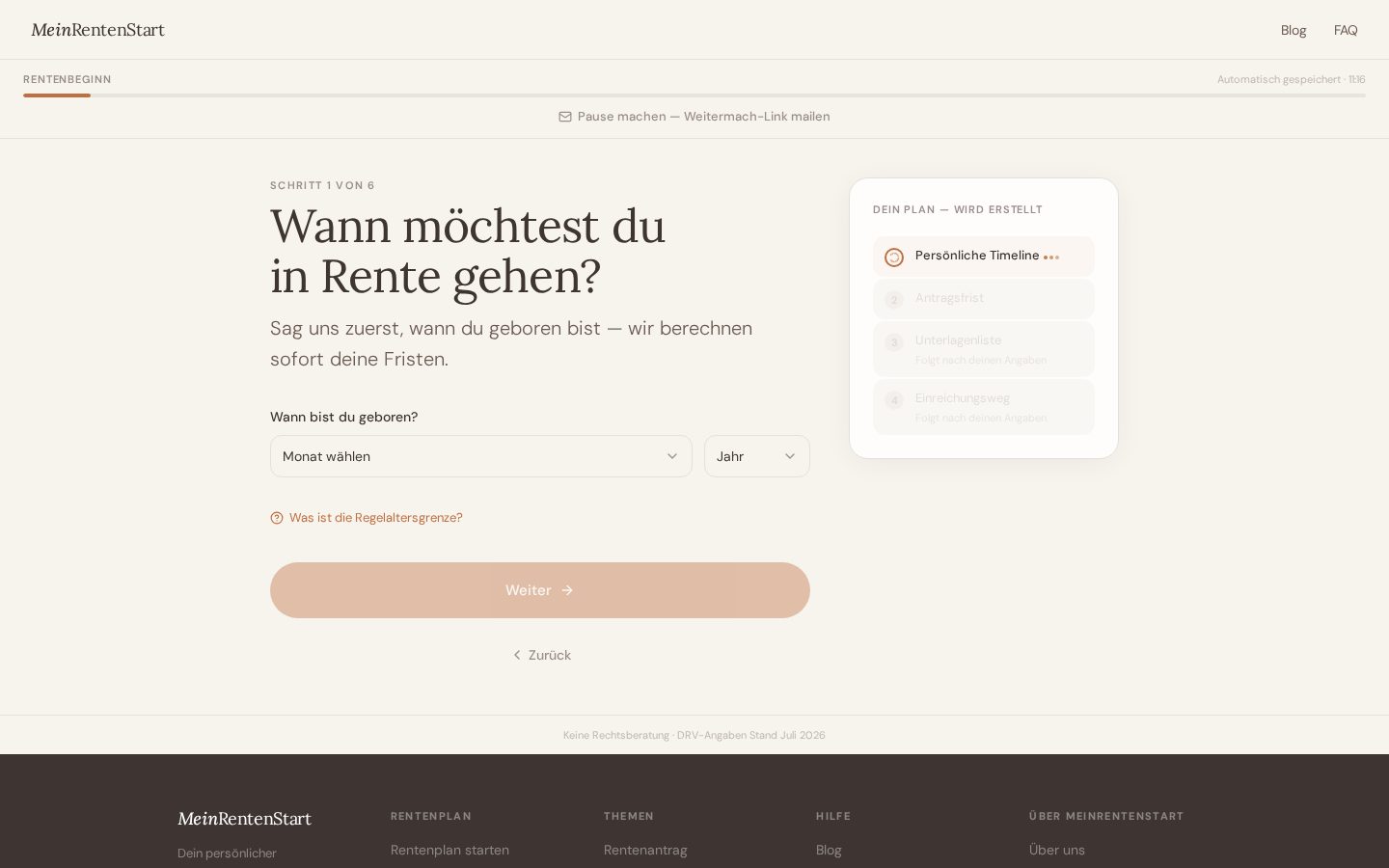Click the Rentenbeginn progress bar
The image size is (1389, 868).
[694, 95]
